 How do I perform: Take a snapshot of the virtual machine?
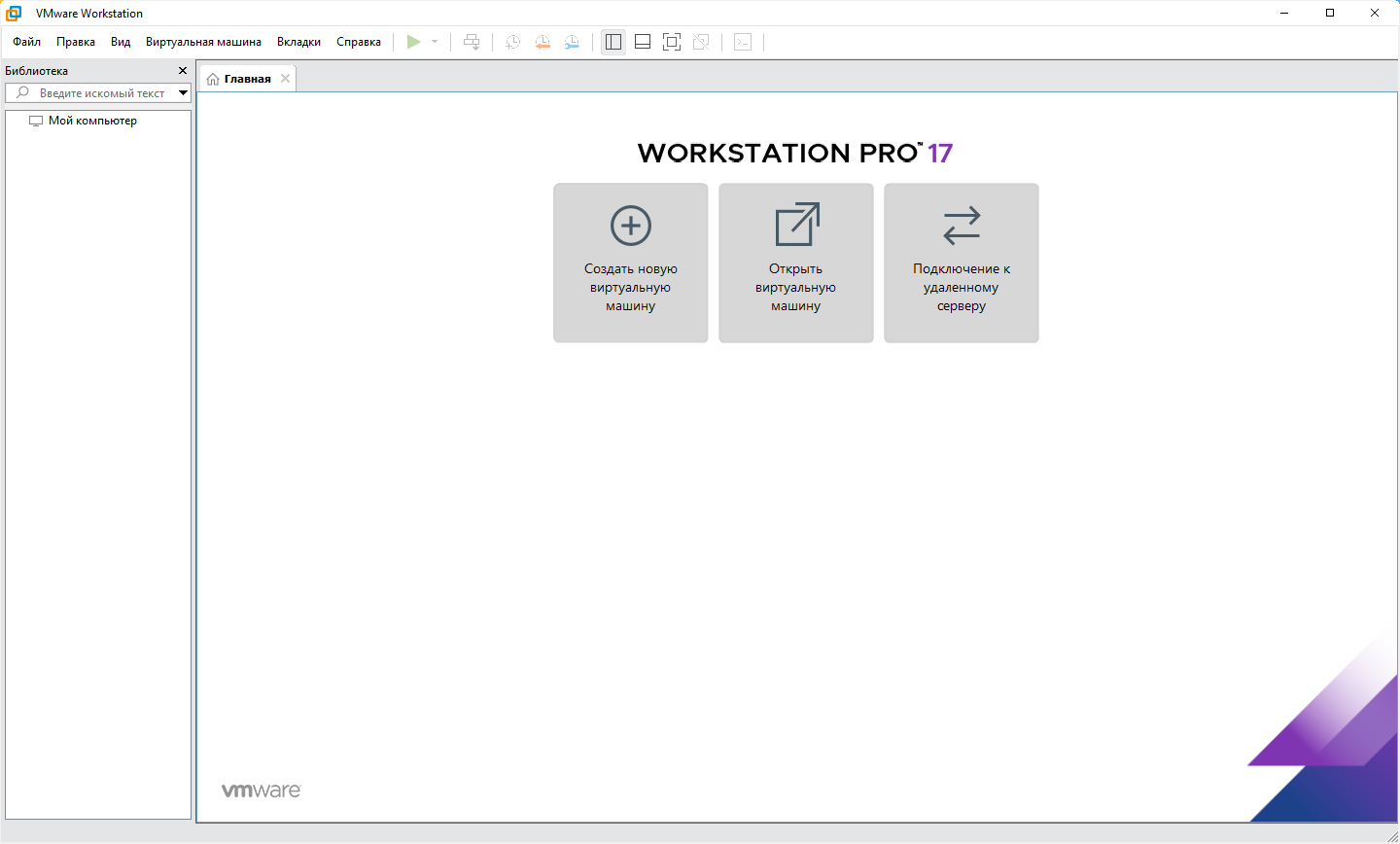pos(512,41)
